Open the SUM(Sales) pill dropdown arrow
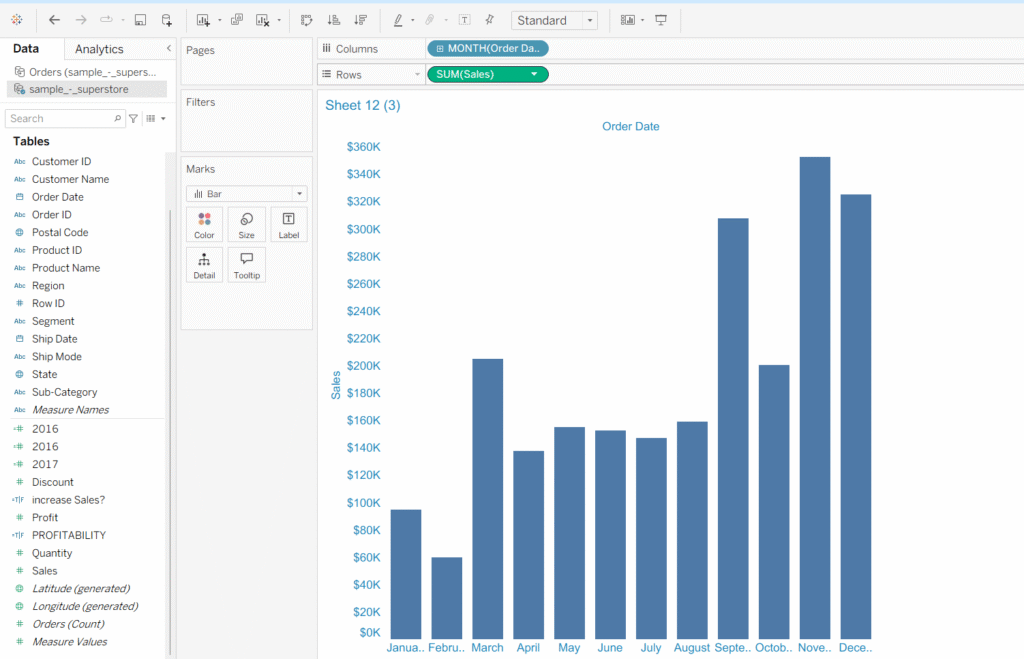Image resolution: width=1024 pixels, height=659 pixels. [534, 74]
